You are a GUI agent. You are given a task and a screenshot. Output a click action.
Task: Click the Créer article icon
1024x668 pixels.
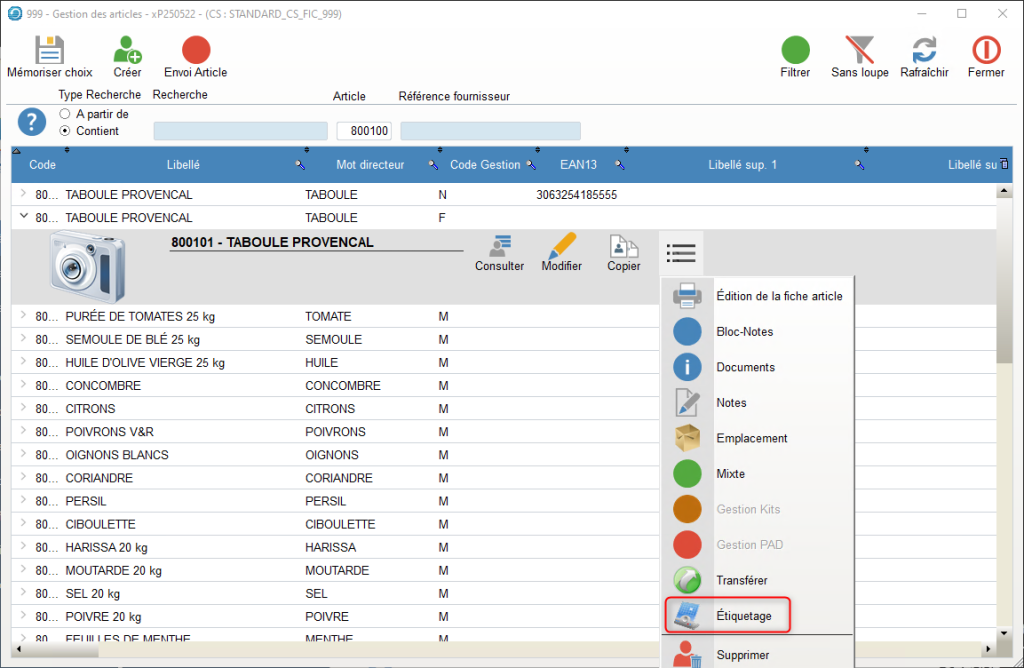tap(127, 50)
